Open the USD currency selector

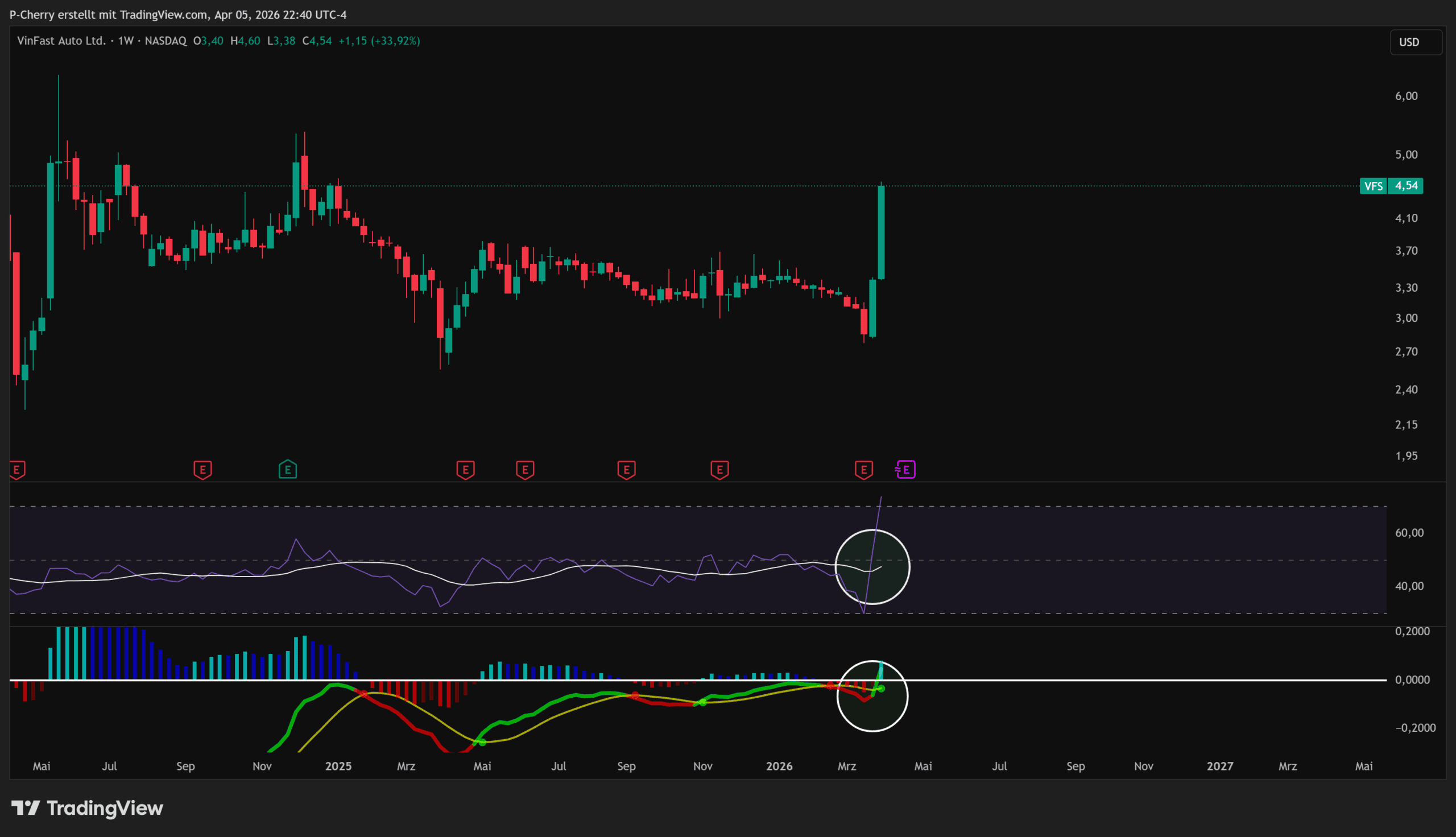(x=1414, y=42)
